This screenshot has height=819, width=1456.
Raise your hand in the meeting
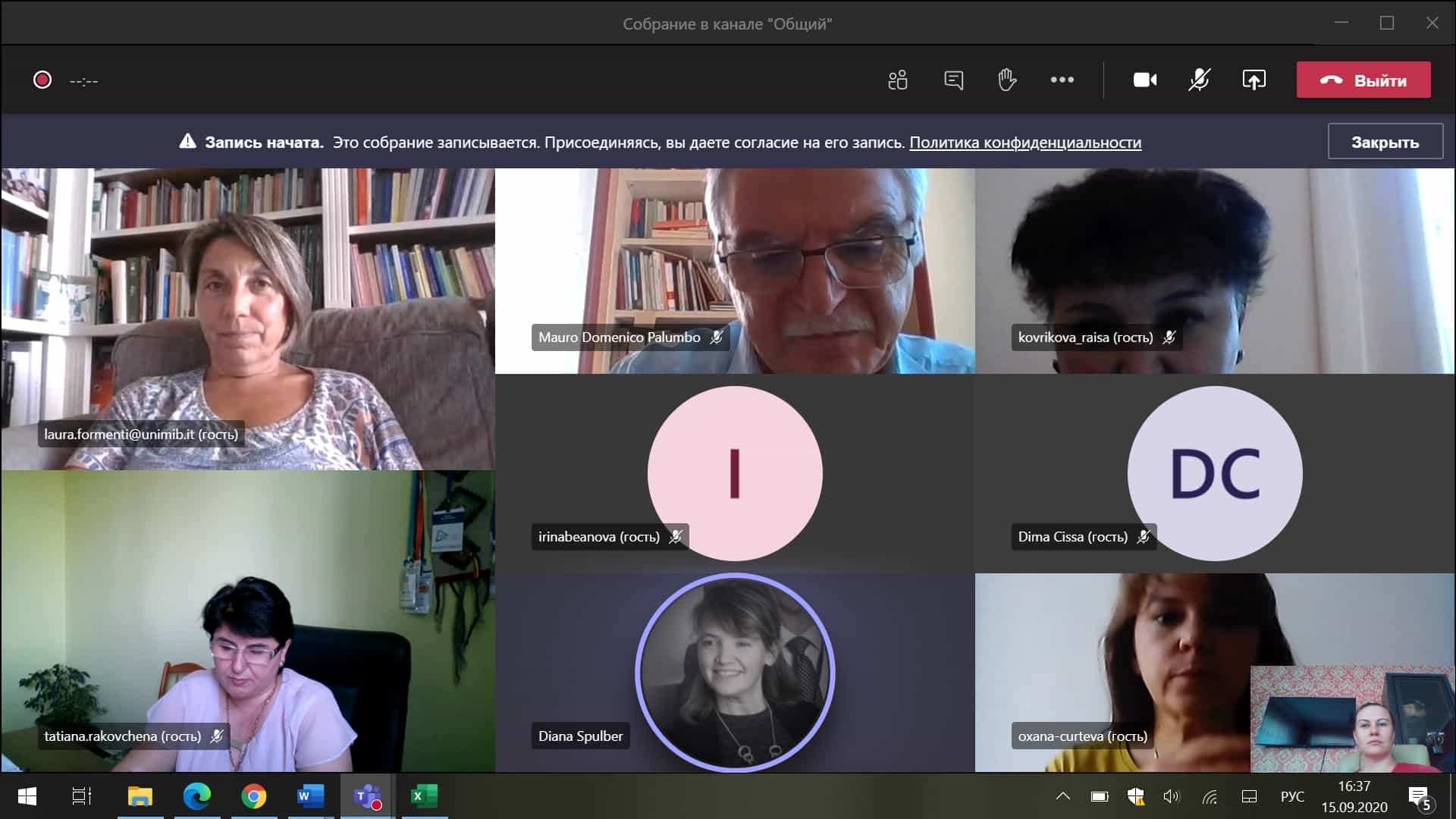(1007, 80)
